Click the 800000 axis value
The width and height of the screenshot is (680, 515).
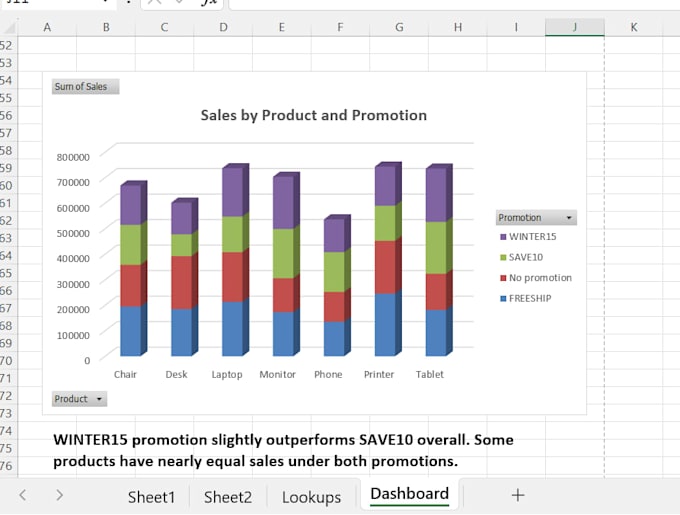(73, 157)
